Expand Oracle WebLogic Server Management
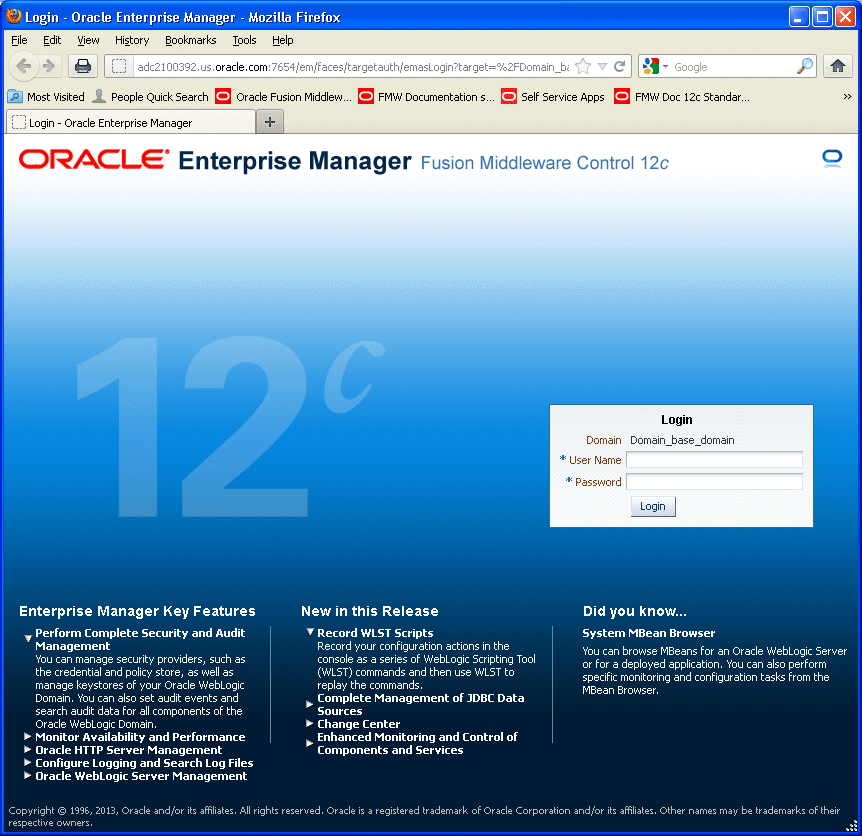This screenshot has width=862, height=836. [x=27, y=775]
